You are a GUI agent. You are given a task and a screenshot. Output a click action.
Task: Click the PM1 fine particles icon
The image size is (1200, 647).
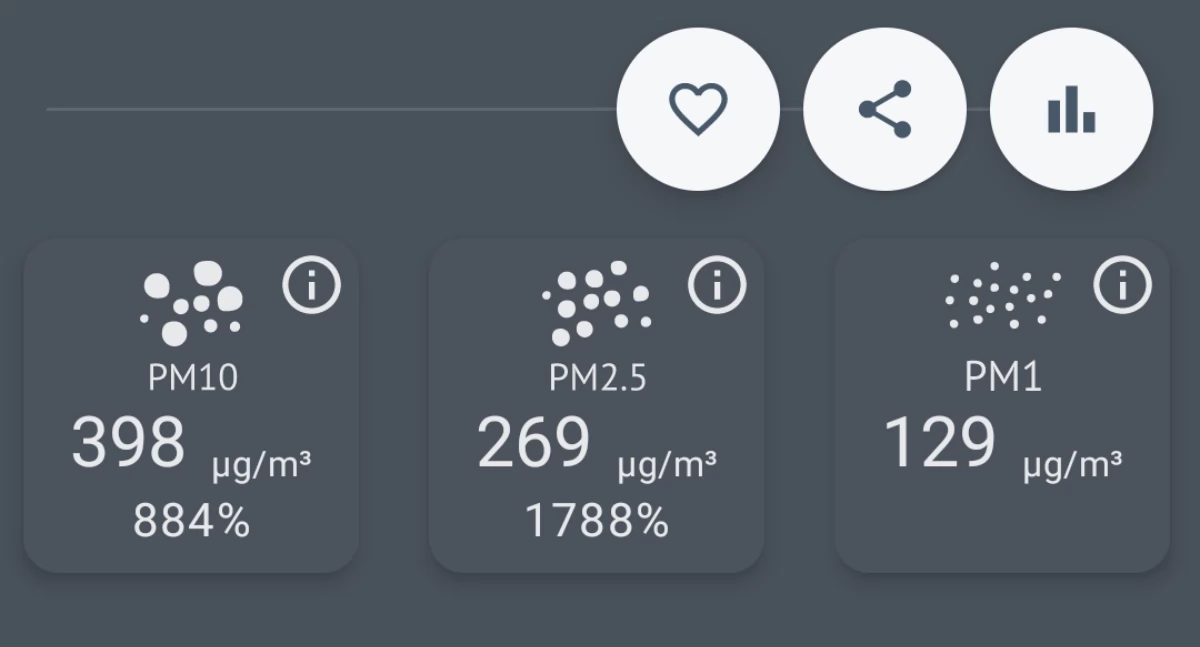pos(1003,295)
